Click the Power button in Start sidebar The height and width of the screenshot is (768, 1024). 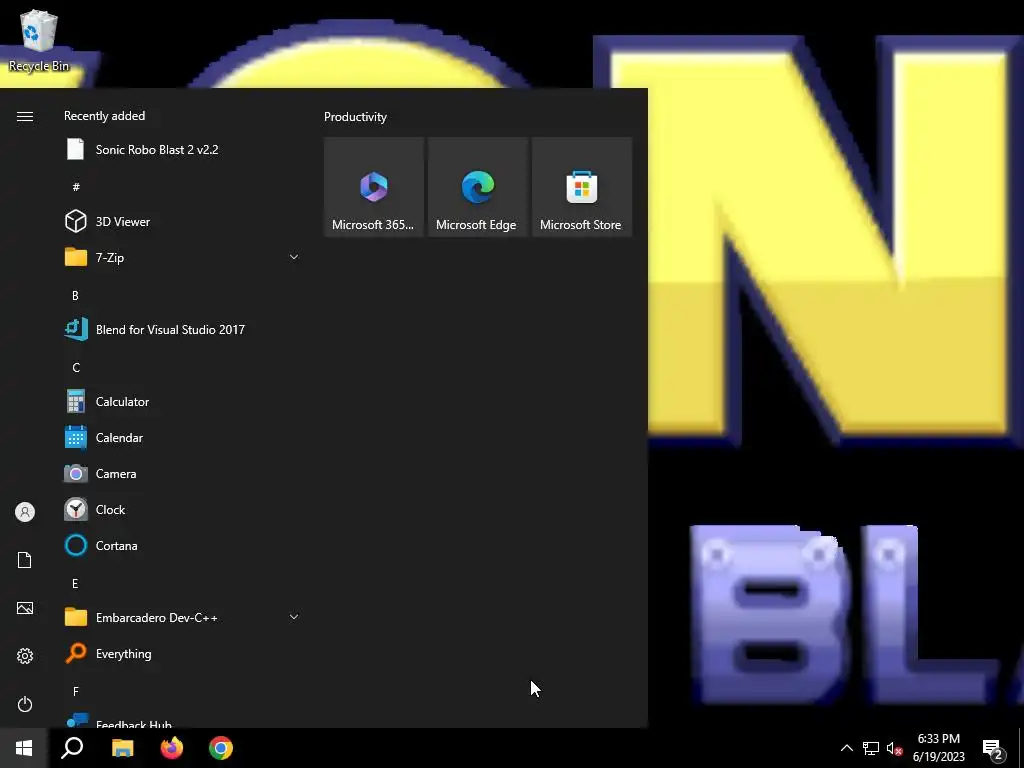(25, 704)
